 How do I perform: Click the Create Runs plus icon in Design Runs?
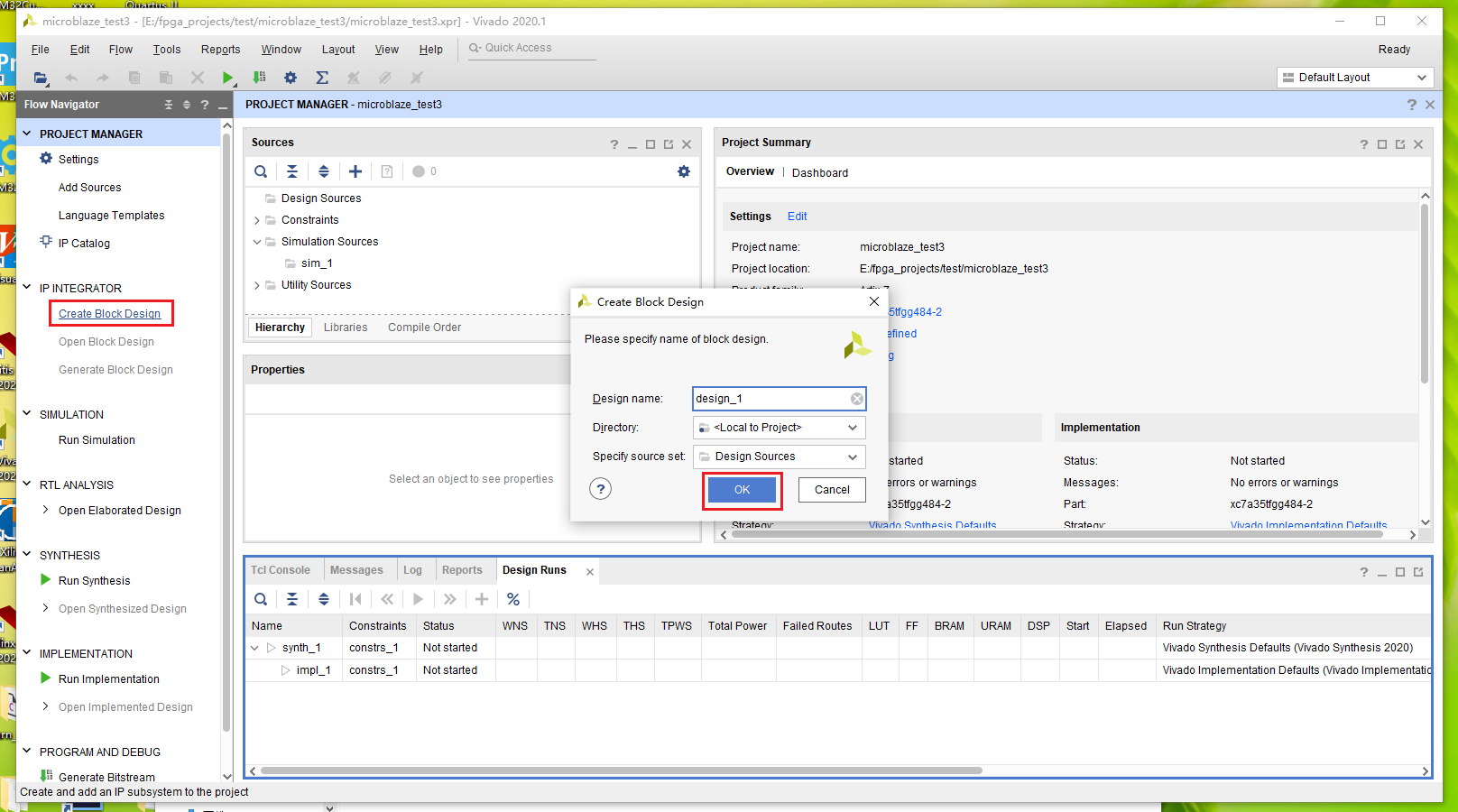pos(482,598)
